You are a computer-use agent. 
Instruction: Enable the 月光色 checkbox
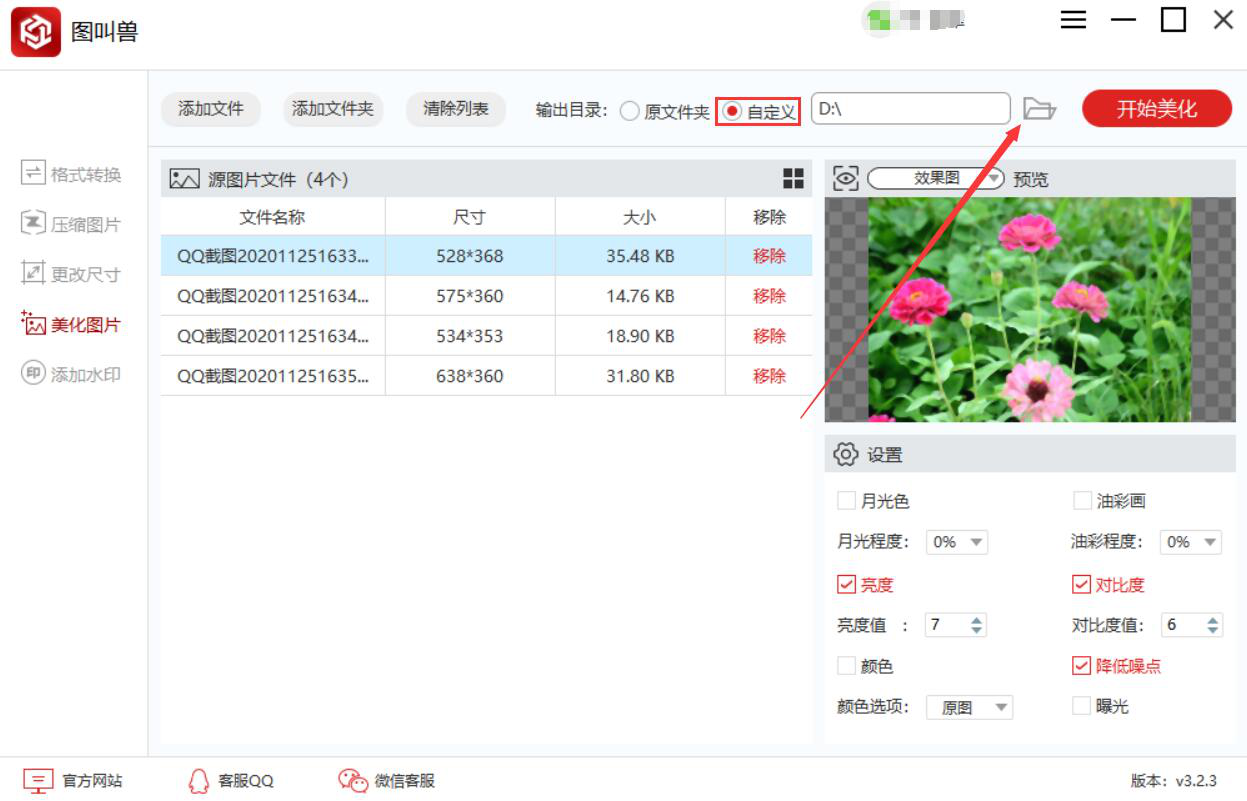tap(846, 501)
